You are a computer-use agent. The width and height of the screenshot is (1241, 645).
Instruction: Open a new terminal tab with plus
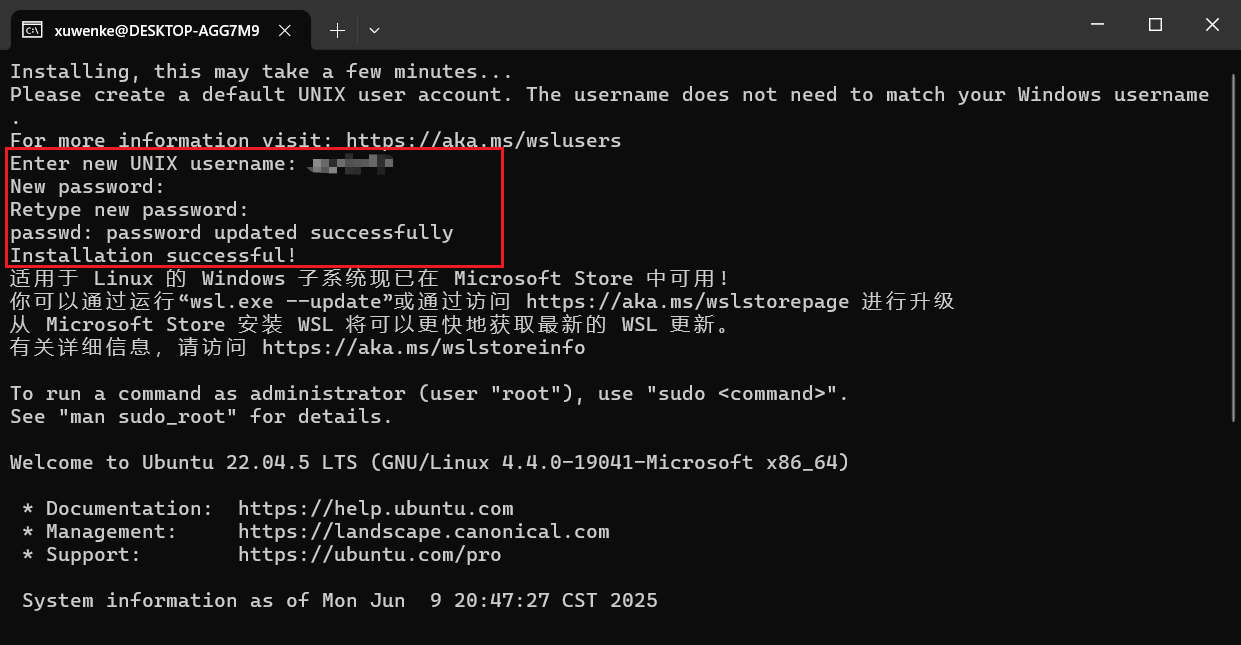point(337,31)
